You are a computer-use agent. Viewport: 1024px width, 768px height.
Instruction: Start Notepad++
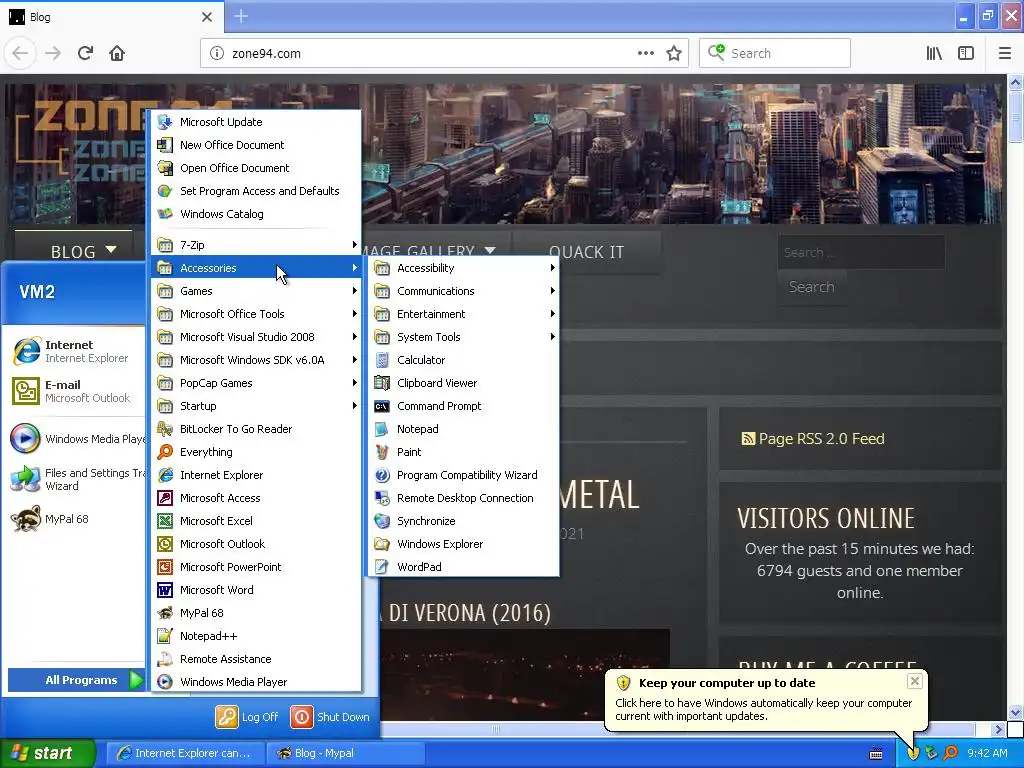256,635
